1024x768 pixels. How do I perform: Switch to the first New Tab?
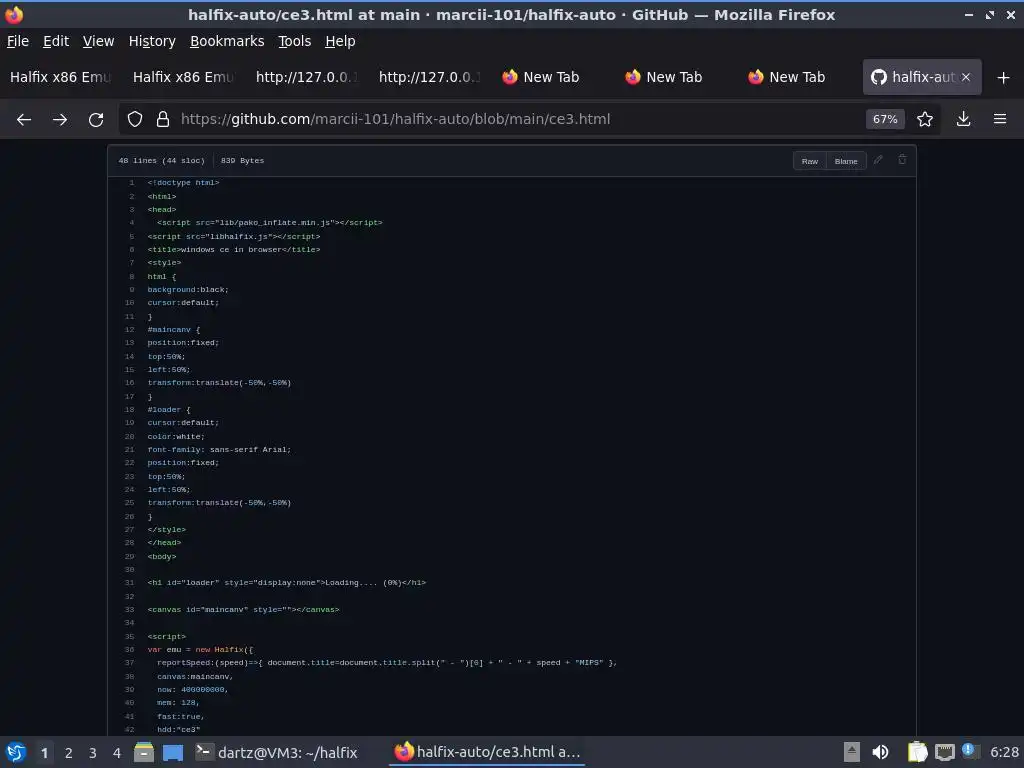552,77
